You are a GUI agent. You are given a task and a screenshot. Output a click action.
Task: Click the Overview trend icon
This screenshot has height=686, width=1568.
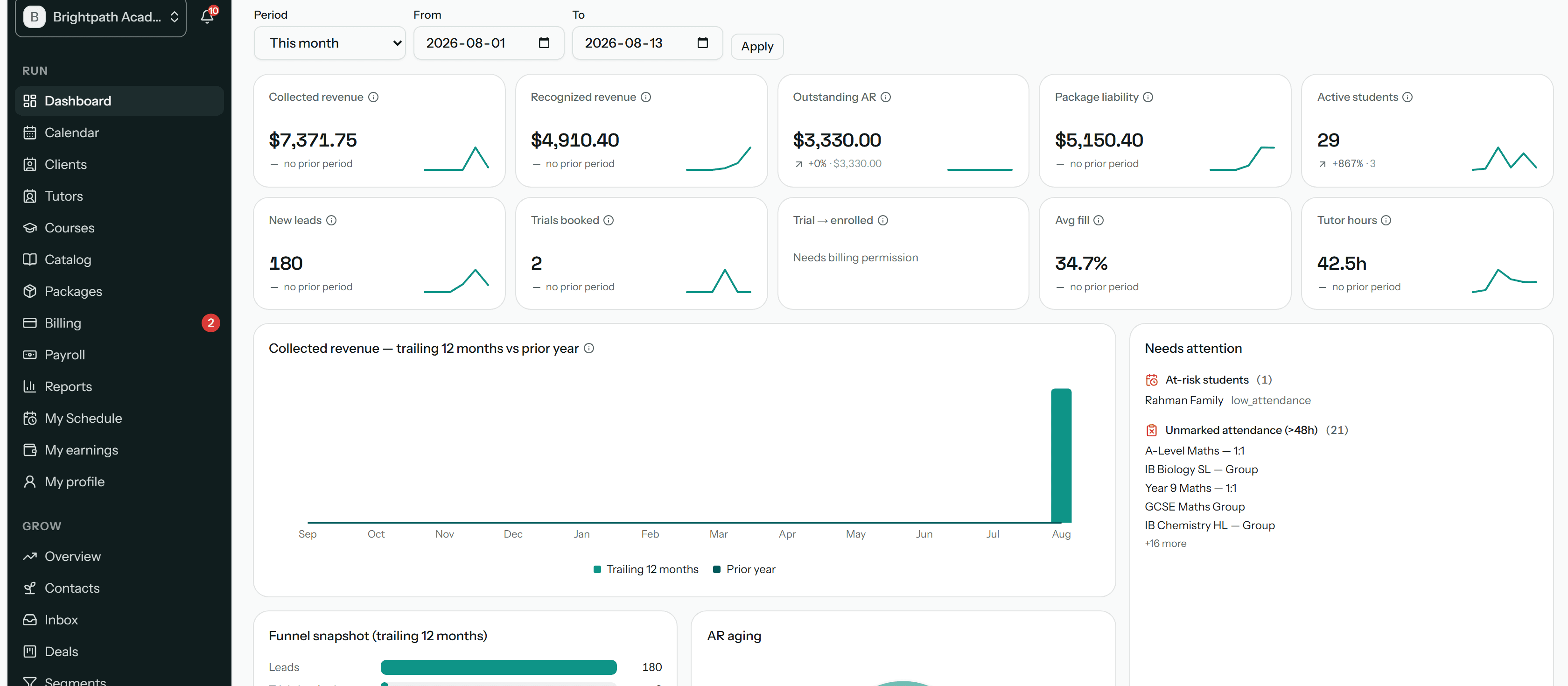pos(30,556)
